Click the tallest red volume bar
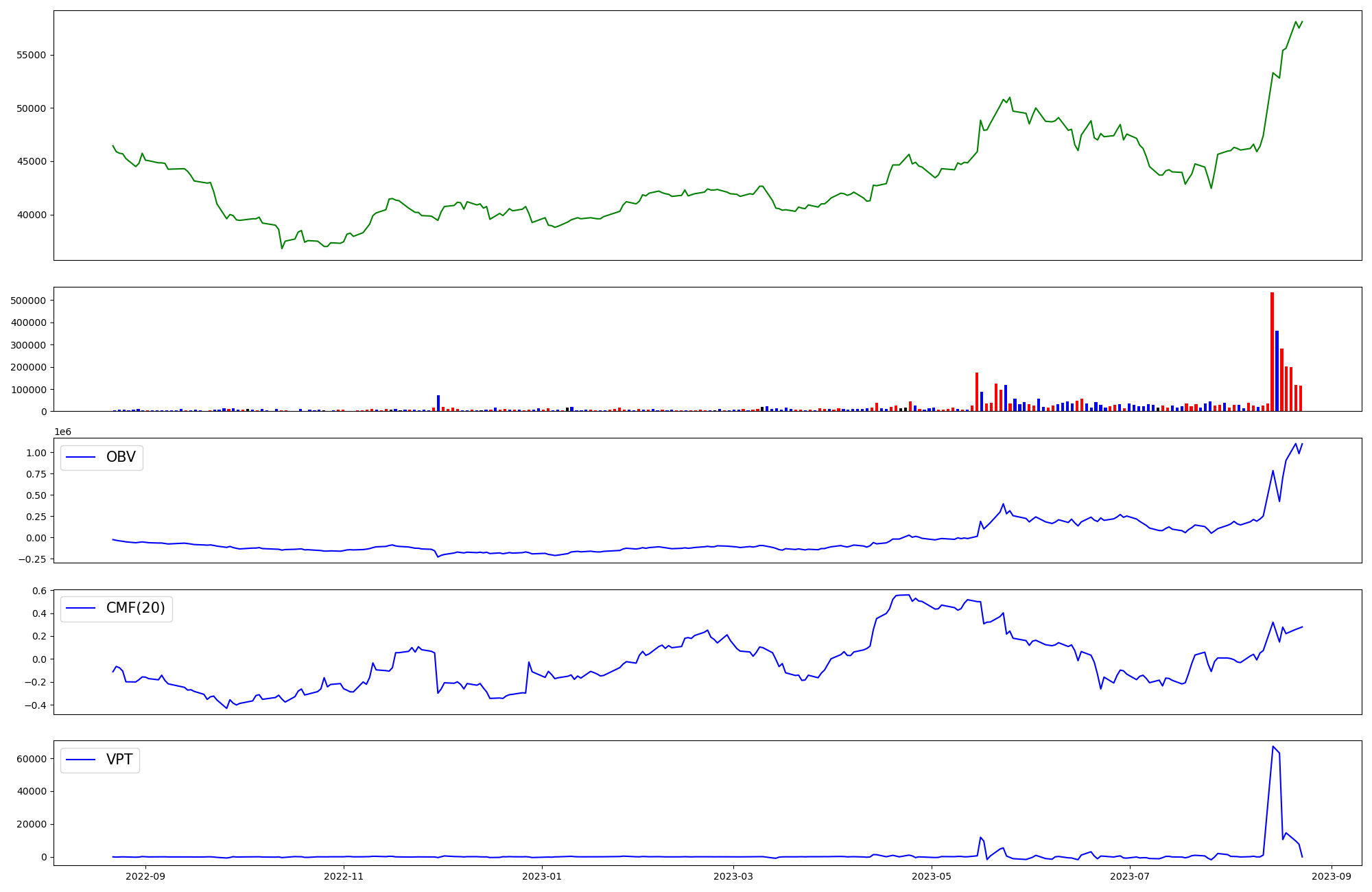Viewport: 1372px width, 892px height. tap(1272, 351)
